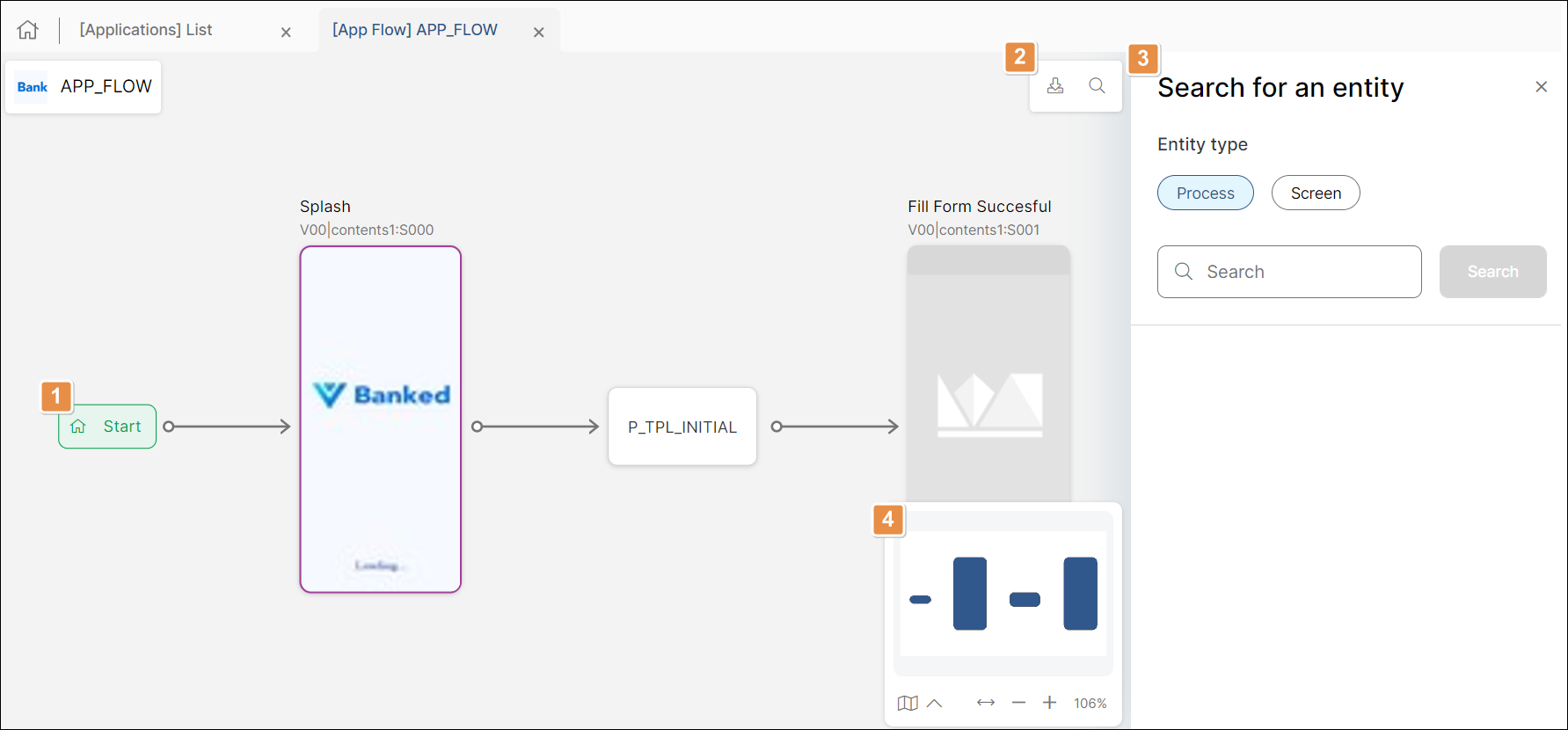The width and height of the screenshot is (1568, 730).
Task: Click the 106% zoom level text
Action: tap(1090, 704)
